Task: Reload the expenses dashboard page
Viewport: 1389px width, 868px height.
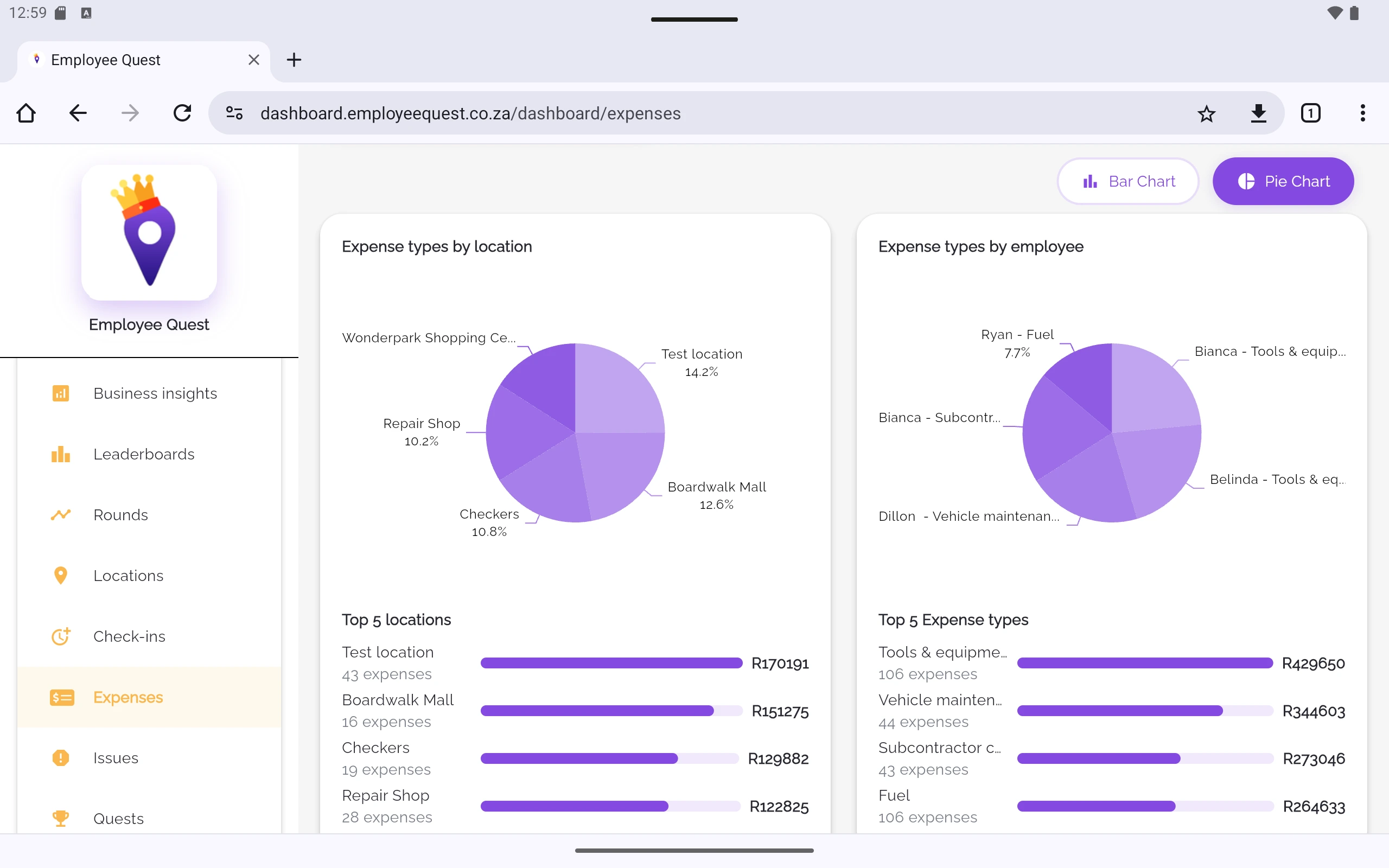Action: pyautogui.click(x=182, y=113)
